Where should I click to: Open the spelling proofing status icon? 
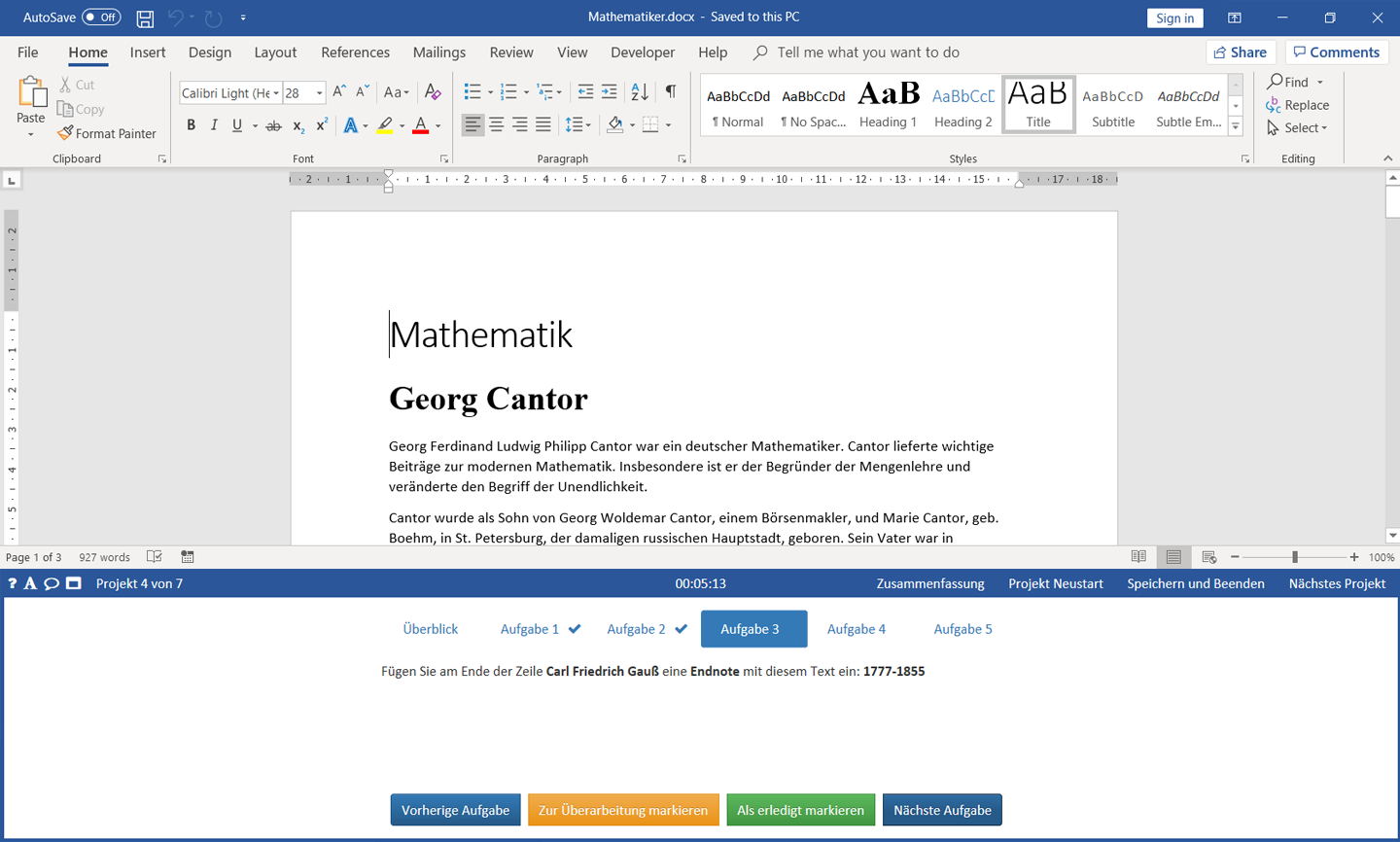pos(154,557)
